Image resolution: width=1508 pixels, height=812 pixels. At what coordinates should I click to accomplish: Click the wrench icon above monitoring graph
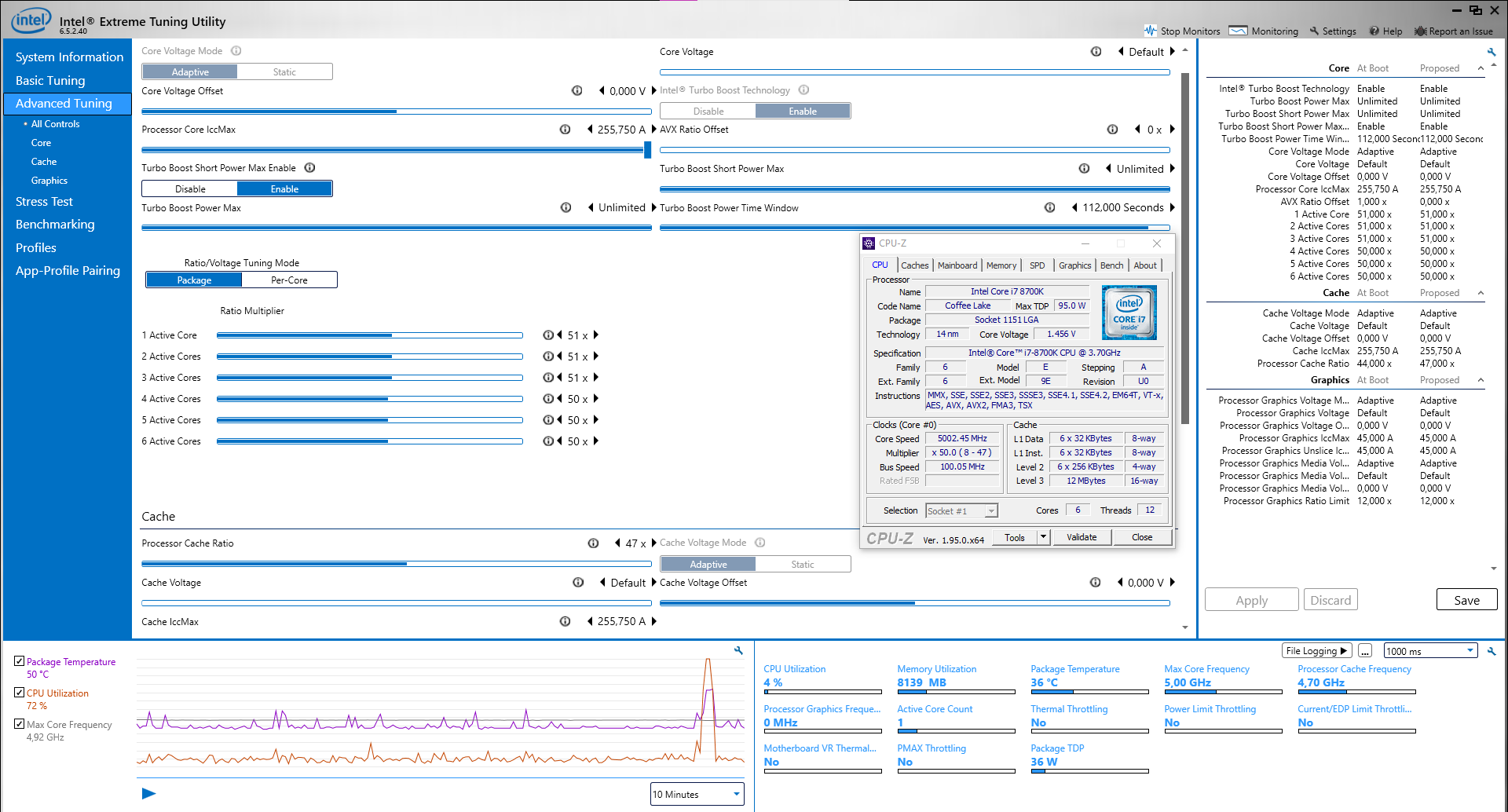click(738, 650)
